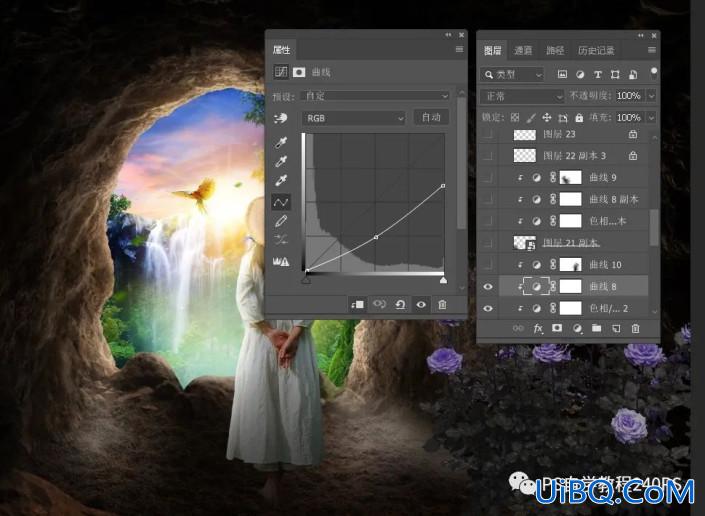Screen dimensions: 705x516
Task: Collapse the Properties panel with double arrows
Action: [x=448, y=35]
